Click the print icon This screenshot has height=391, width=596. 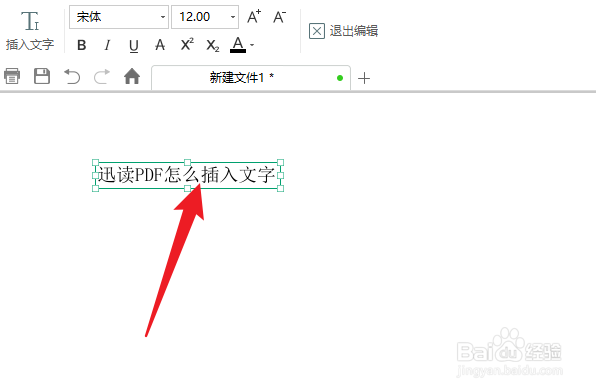click(x=12, y=76)
